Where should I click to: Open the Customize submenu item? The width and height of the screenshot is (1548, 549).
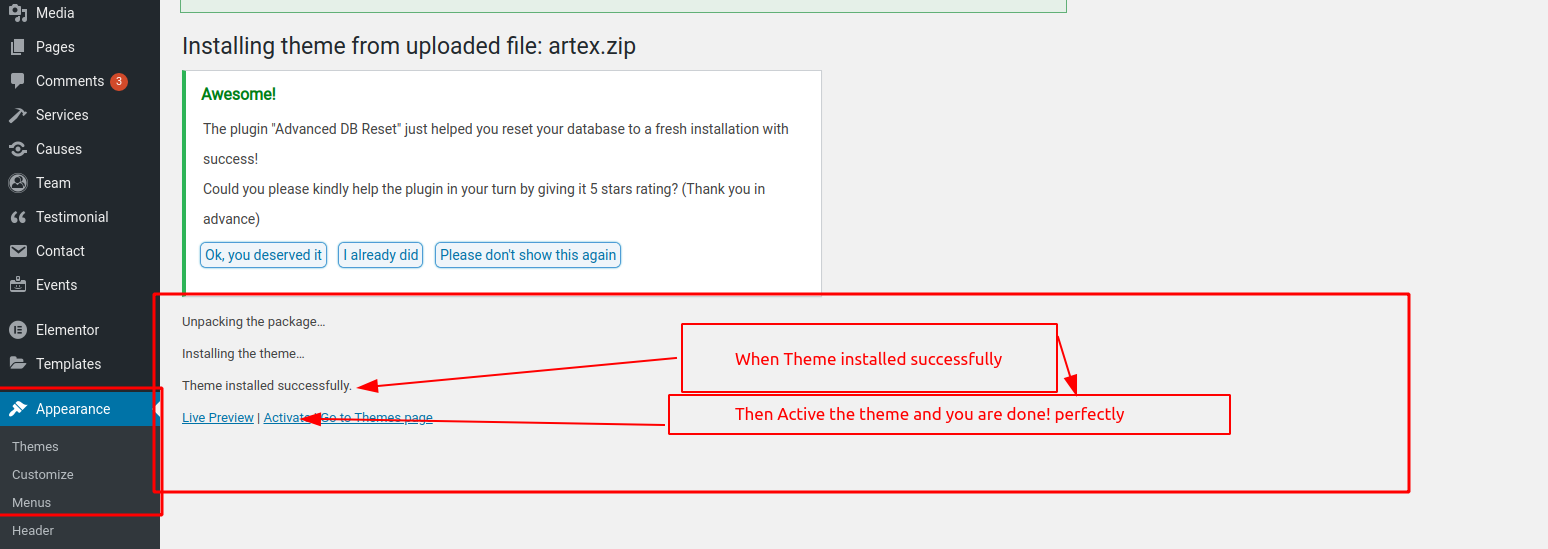click(43, 475)
